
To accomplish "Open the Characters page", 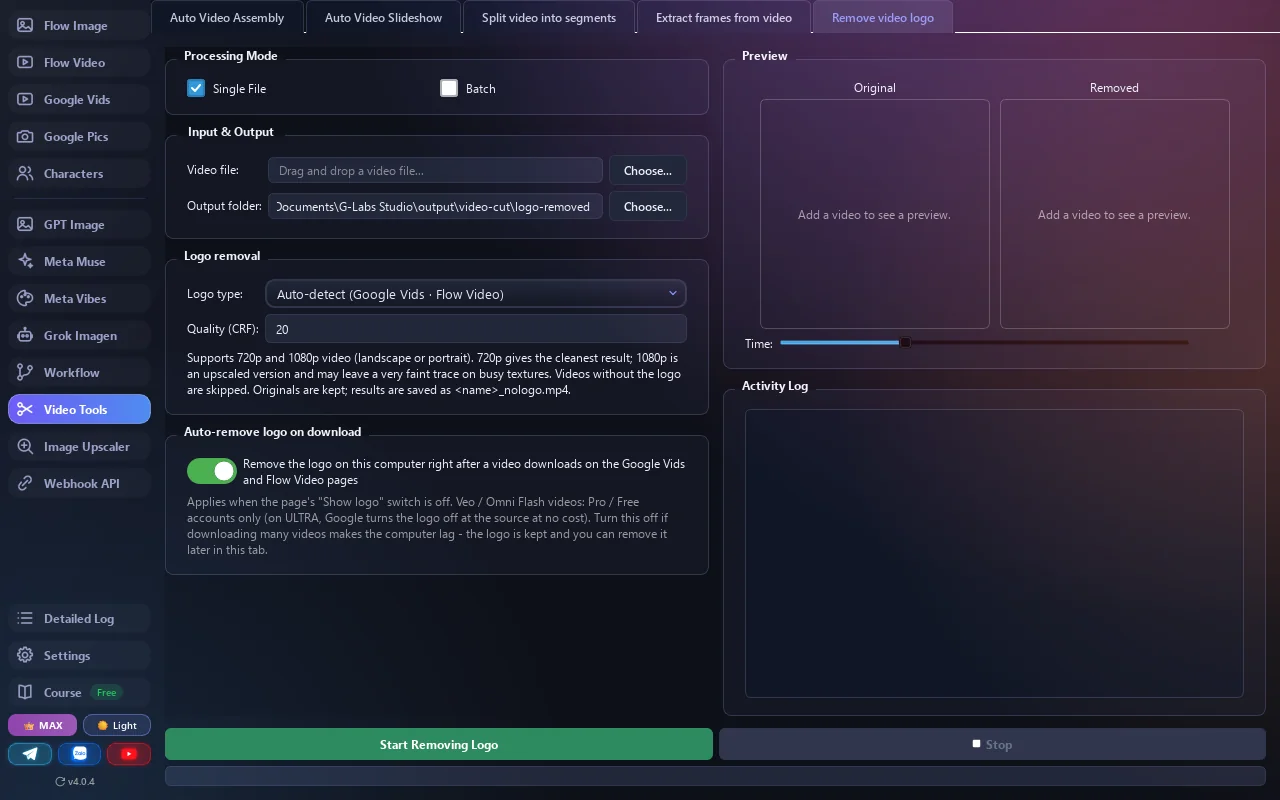I will 79,174.
